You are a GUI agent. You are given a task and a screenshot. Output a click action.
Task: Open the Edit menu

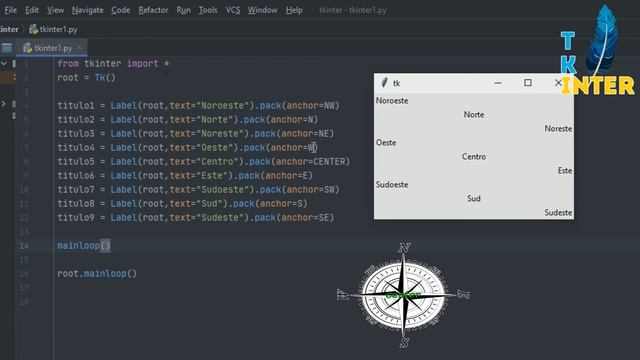coord(32,10)
